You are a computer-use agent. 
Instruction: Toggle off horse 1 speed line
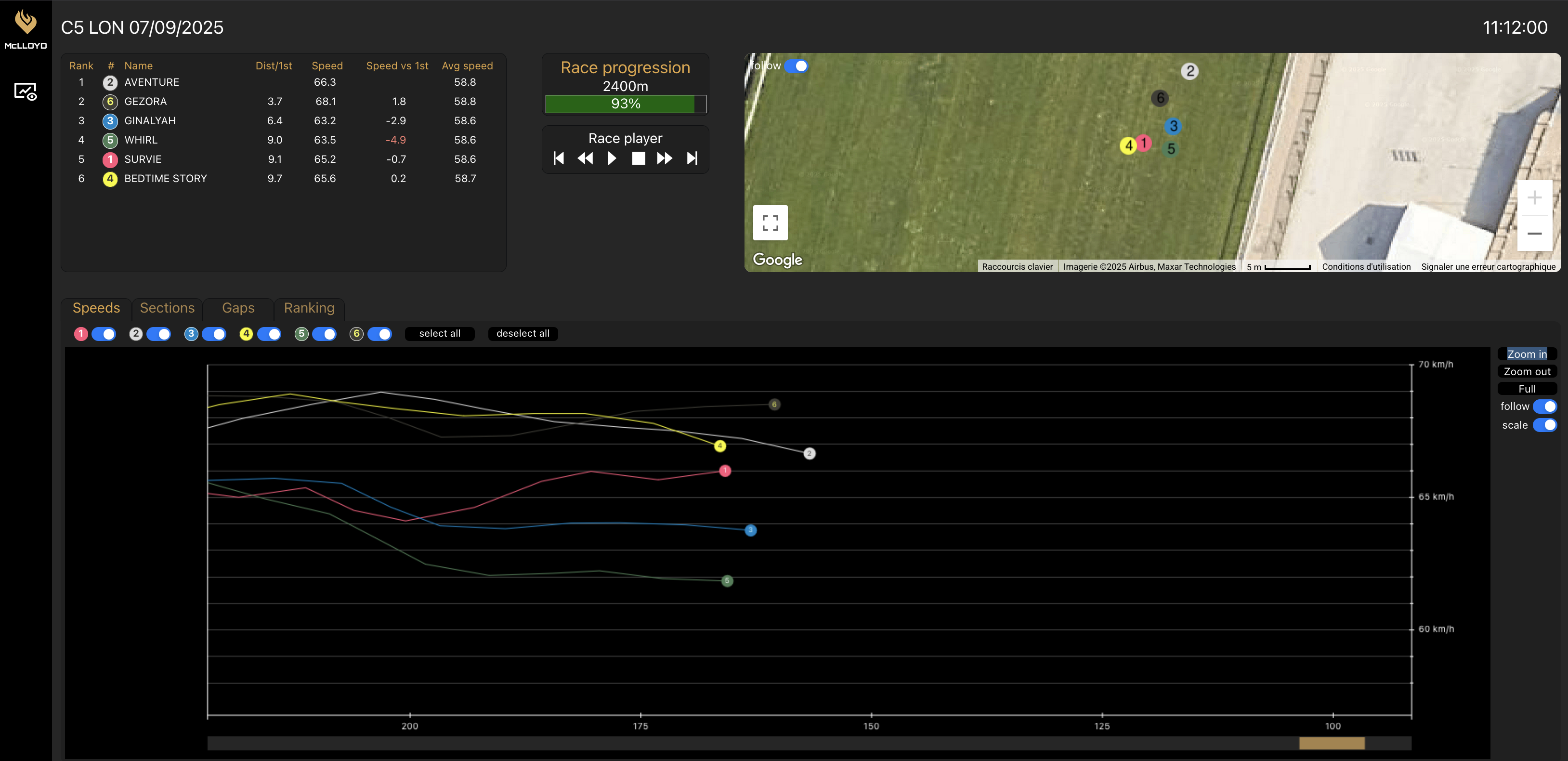coord(104,334)
